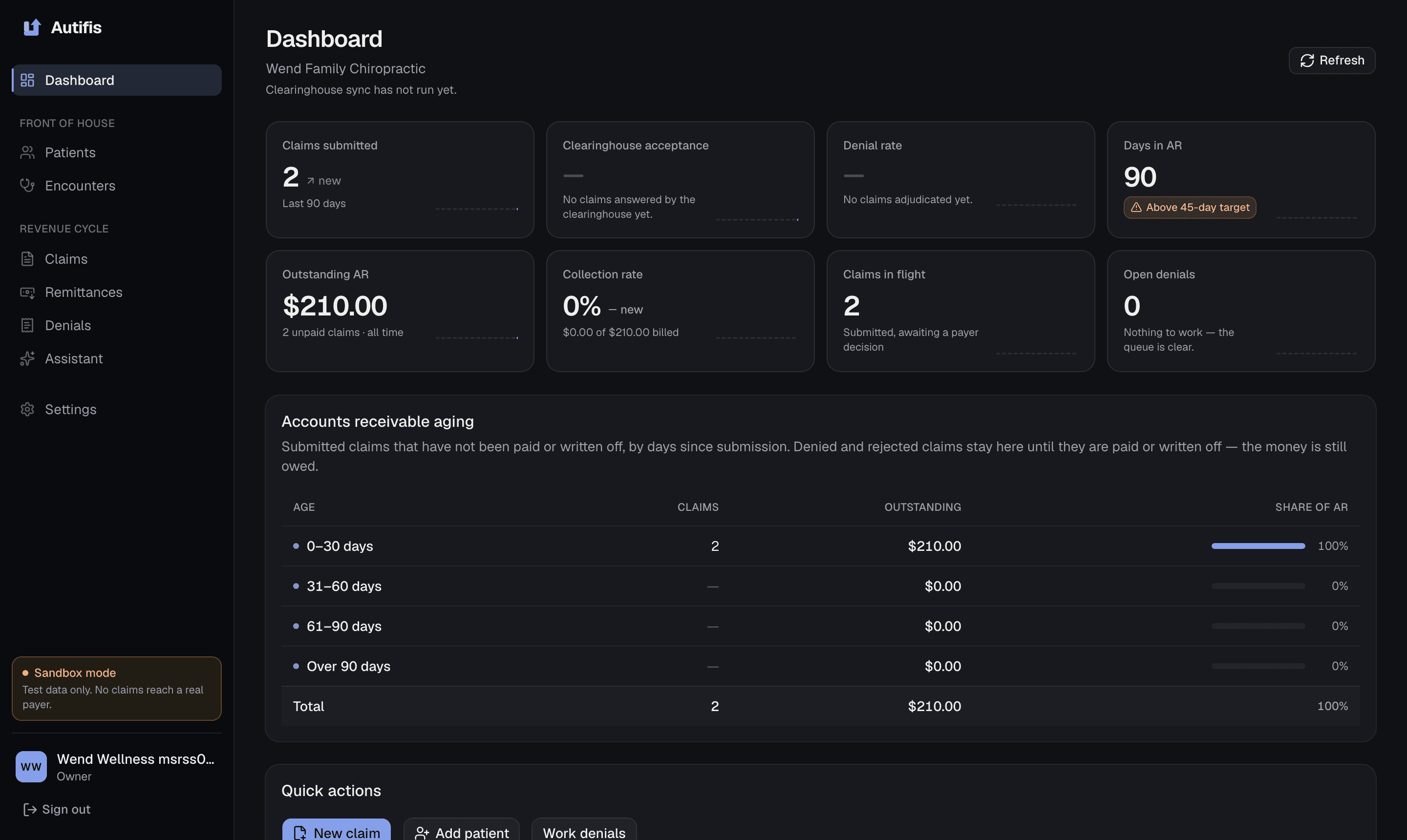Click the Collection rate card
Image resolution: width=1407 pixels, height=840 pixels.
pos(680,311)
